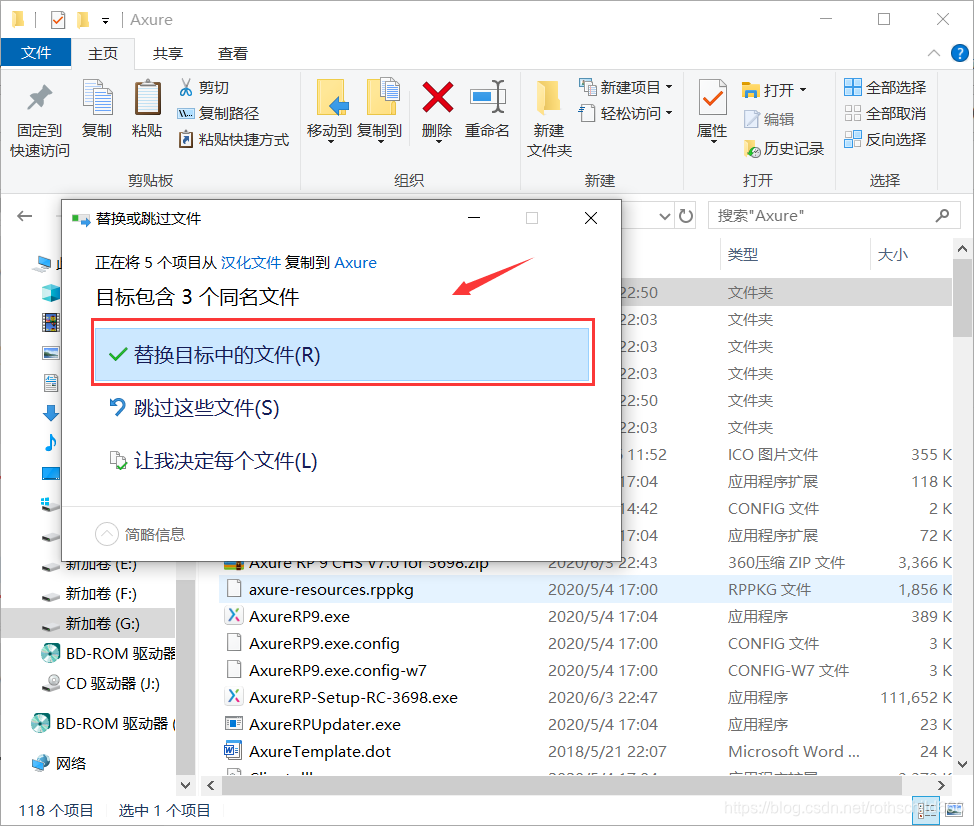
Task: Click the Back navigation arrow
Action: pos(25,216)
